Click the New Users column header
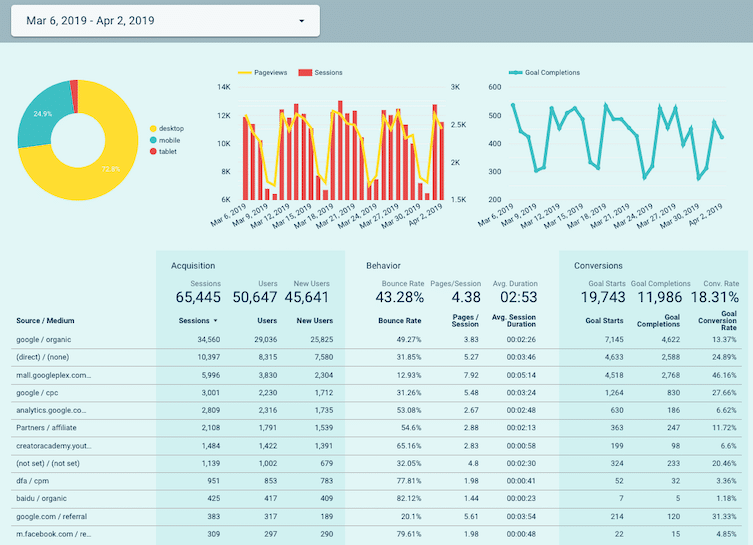Viewport: 753px width, 545px height. (314, 321)
